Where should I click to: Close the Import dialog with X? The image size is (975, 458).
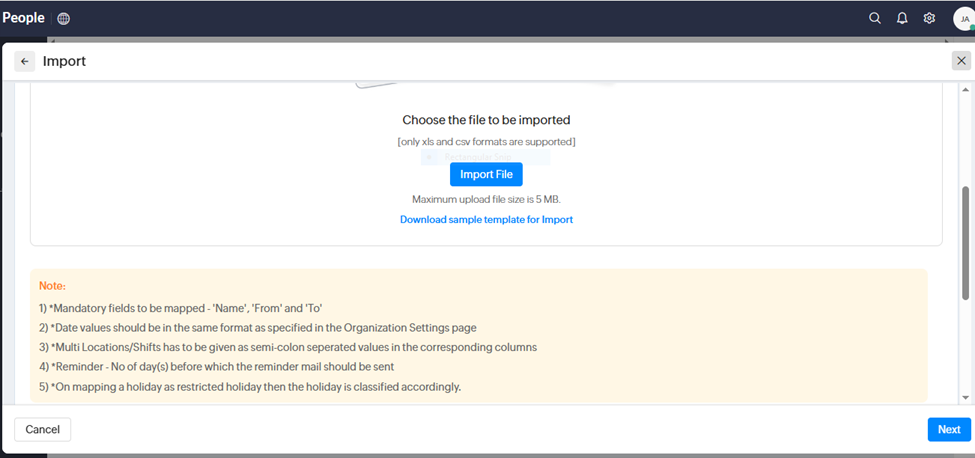coord(961,61)
